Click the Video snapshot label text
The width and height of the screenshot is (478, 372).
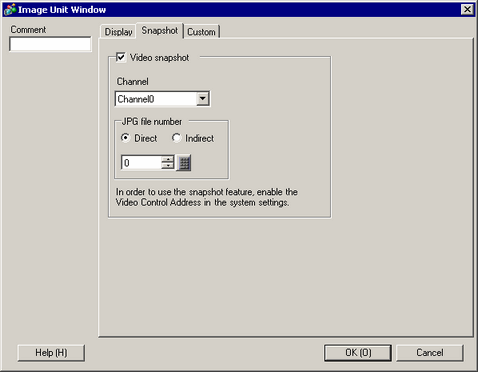point(159,58)
